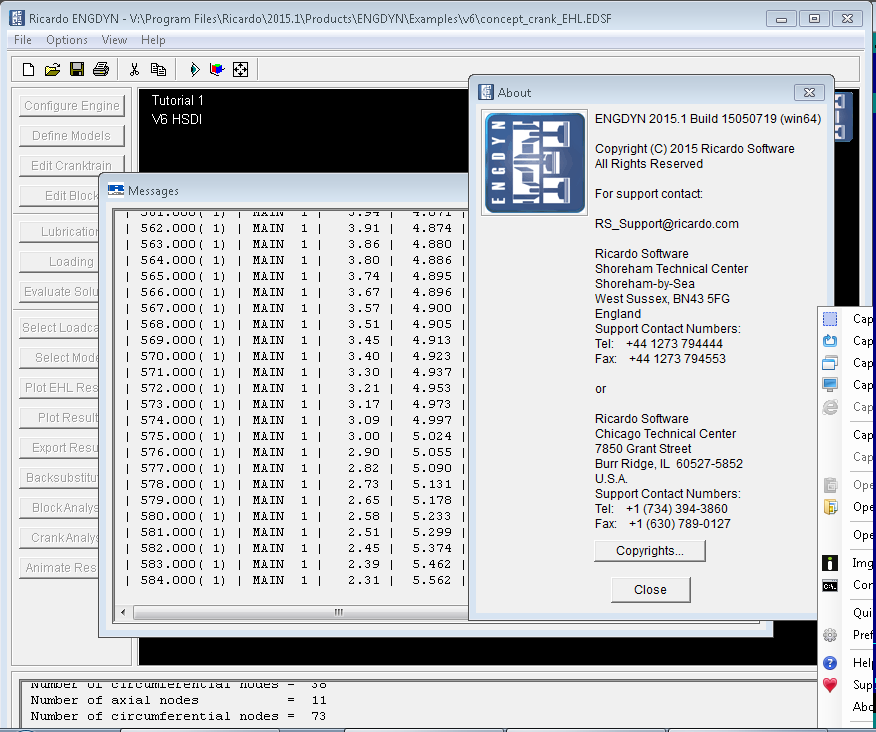Screen dimensions: 876x732
Task: Close the About dialog using its X button
Action: click(x=809, y=92)
